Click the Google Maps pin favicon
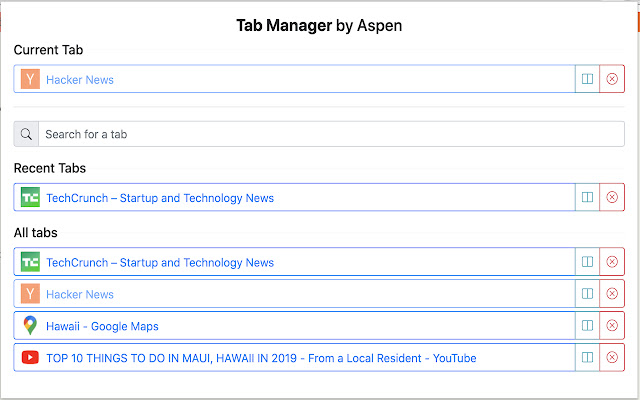Image resolution: width=640 pixels, height=400 pixels. [30, 325]
